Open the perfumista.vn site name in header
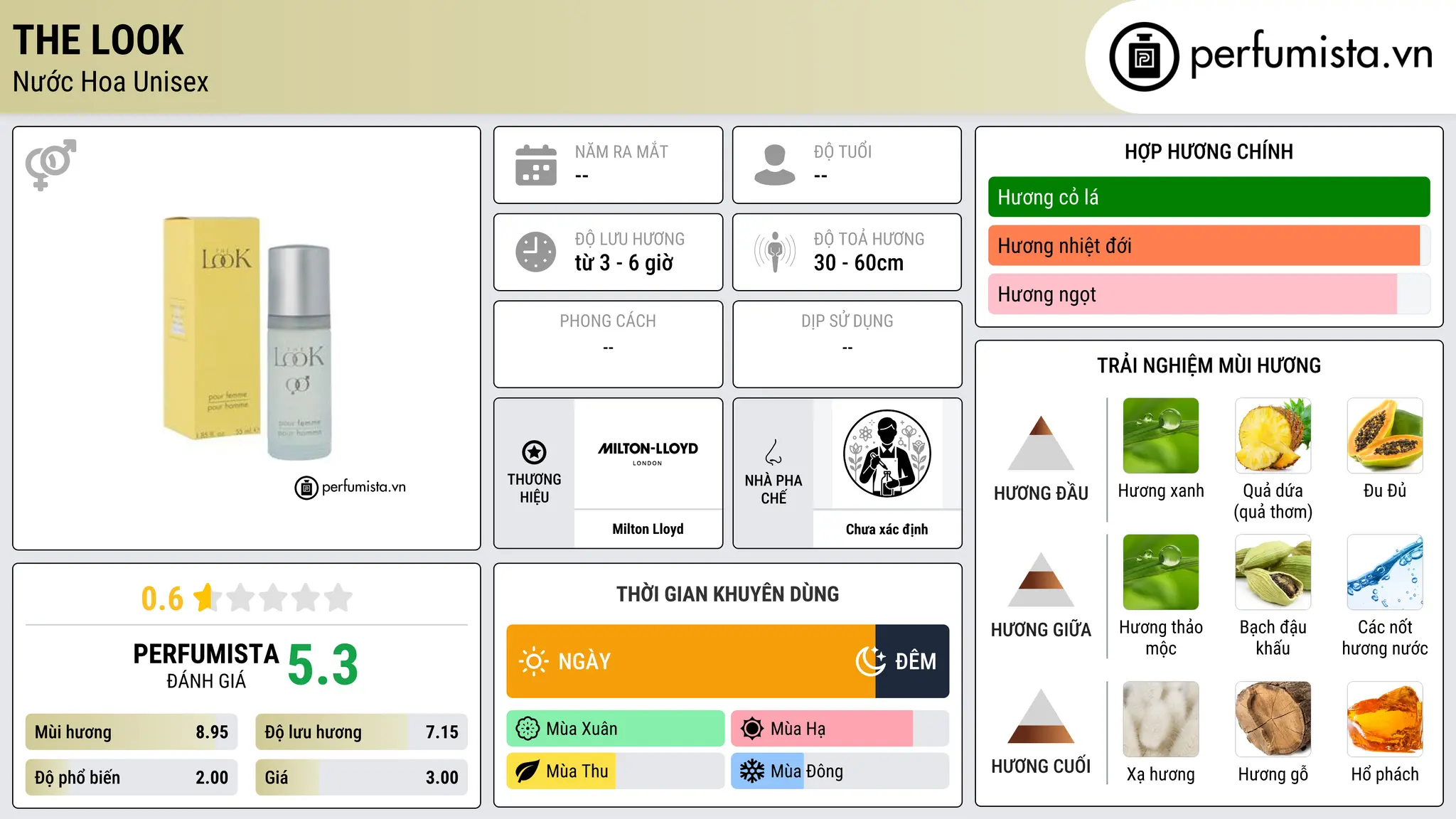Image resolution: width=1456 pixels, height=819 pixels. (1311, 55)
